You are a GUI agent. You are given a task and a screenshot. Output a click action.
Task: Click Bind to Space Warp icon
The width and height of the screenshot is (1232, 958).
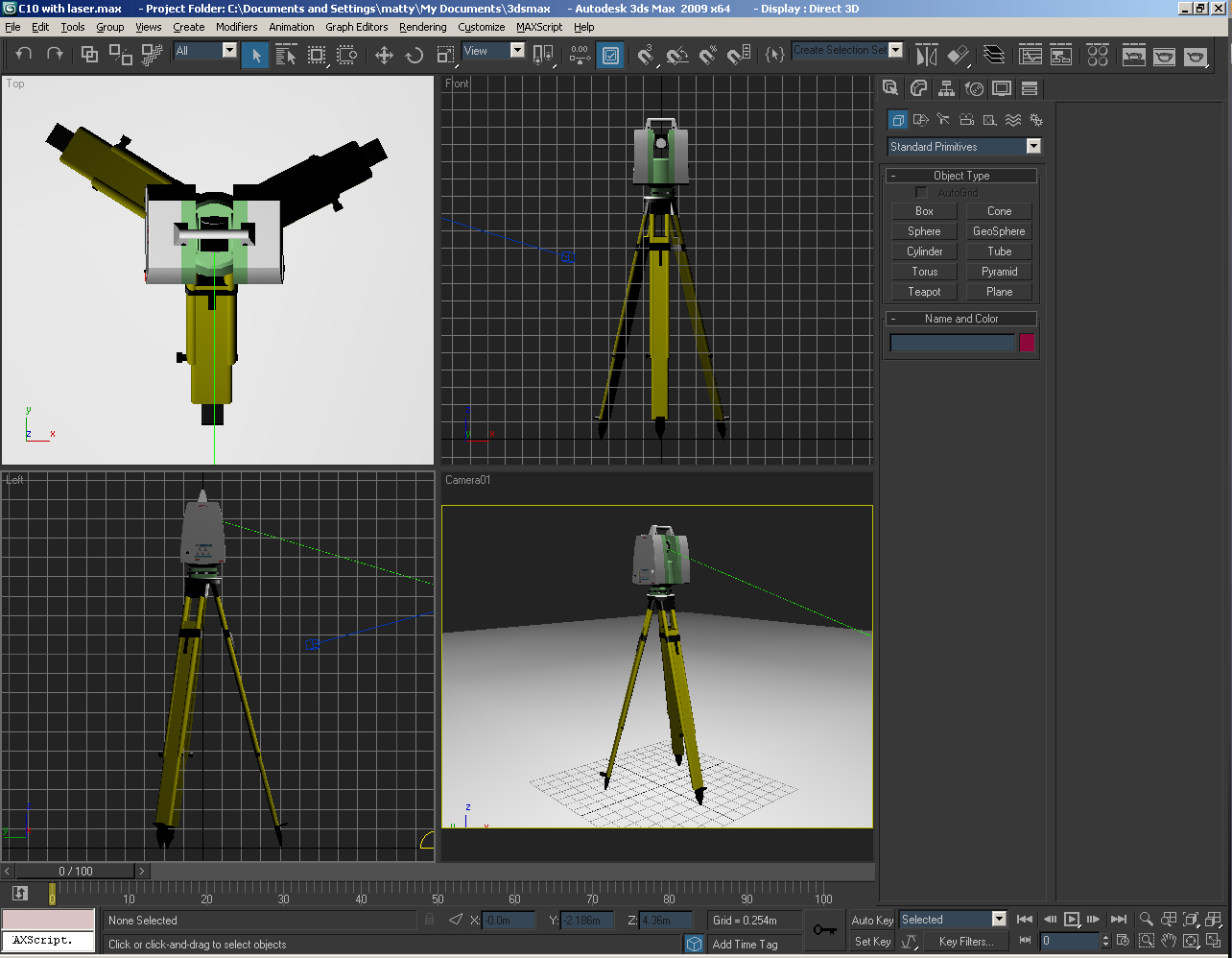pos(151,55)
